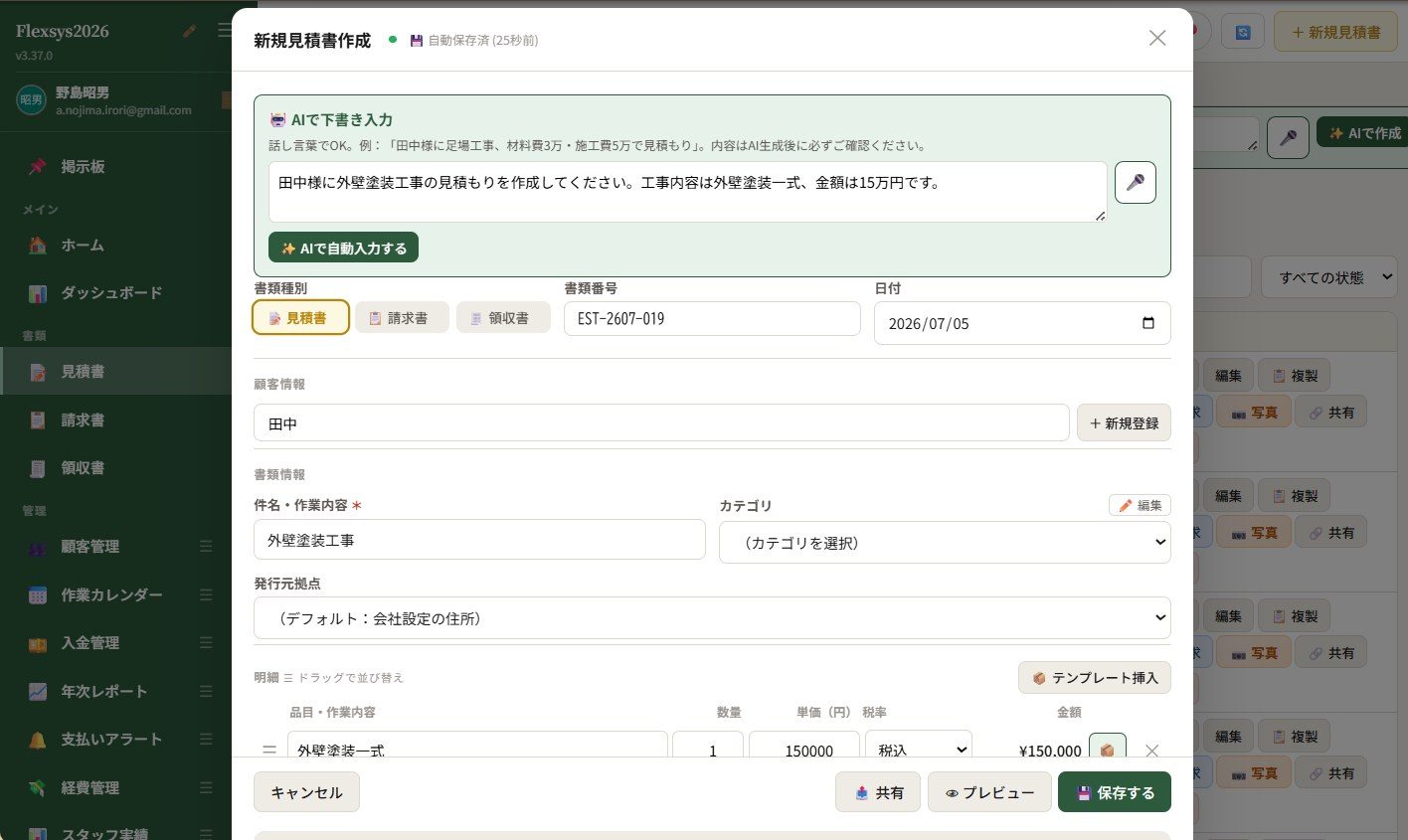1408x840 pixels.
Task: Click AIで自動入力する button
Action: 343,248
